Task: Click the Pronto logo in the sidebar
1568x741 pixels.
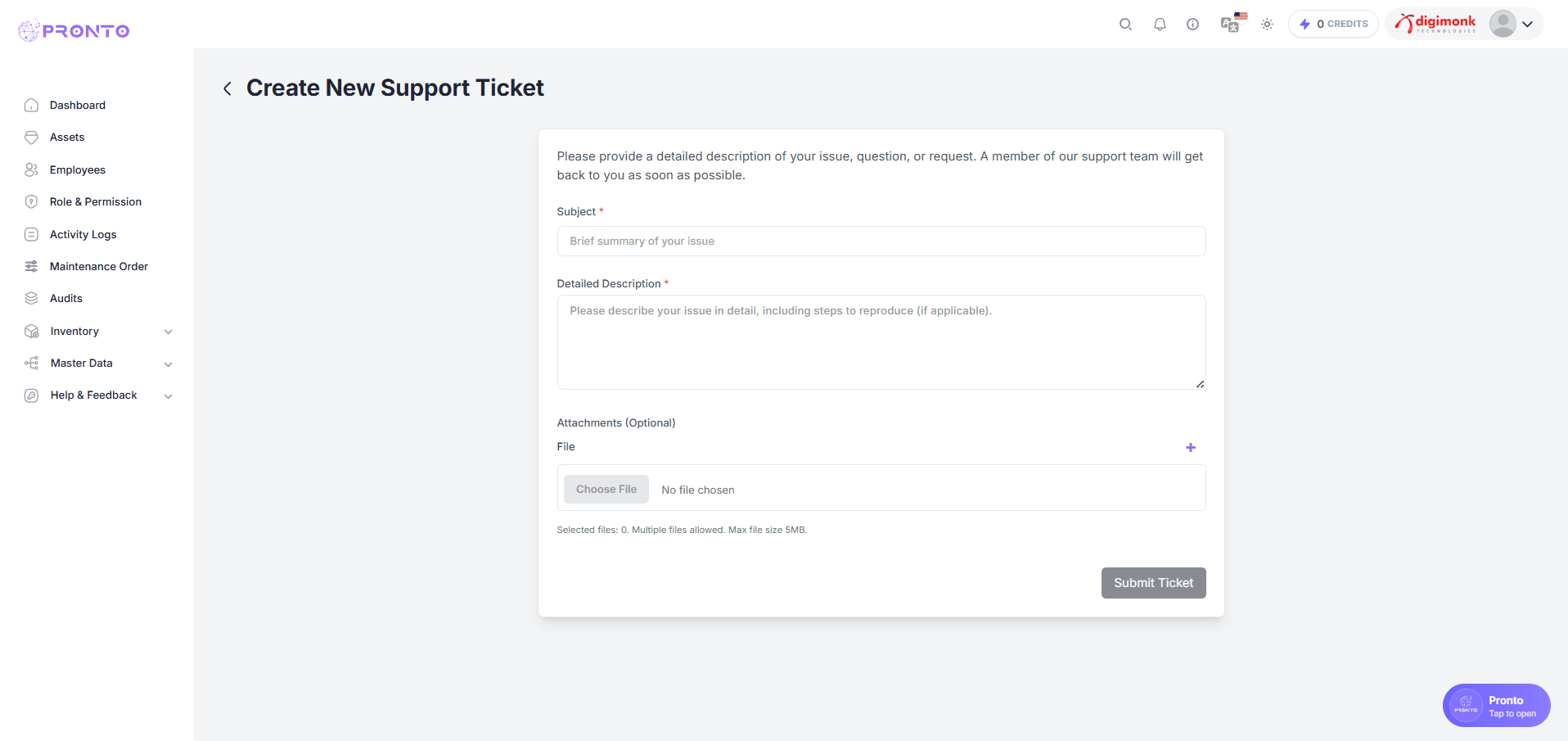Action: pos(73,30)
